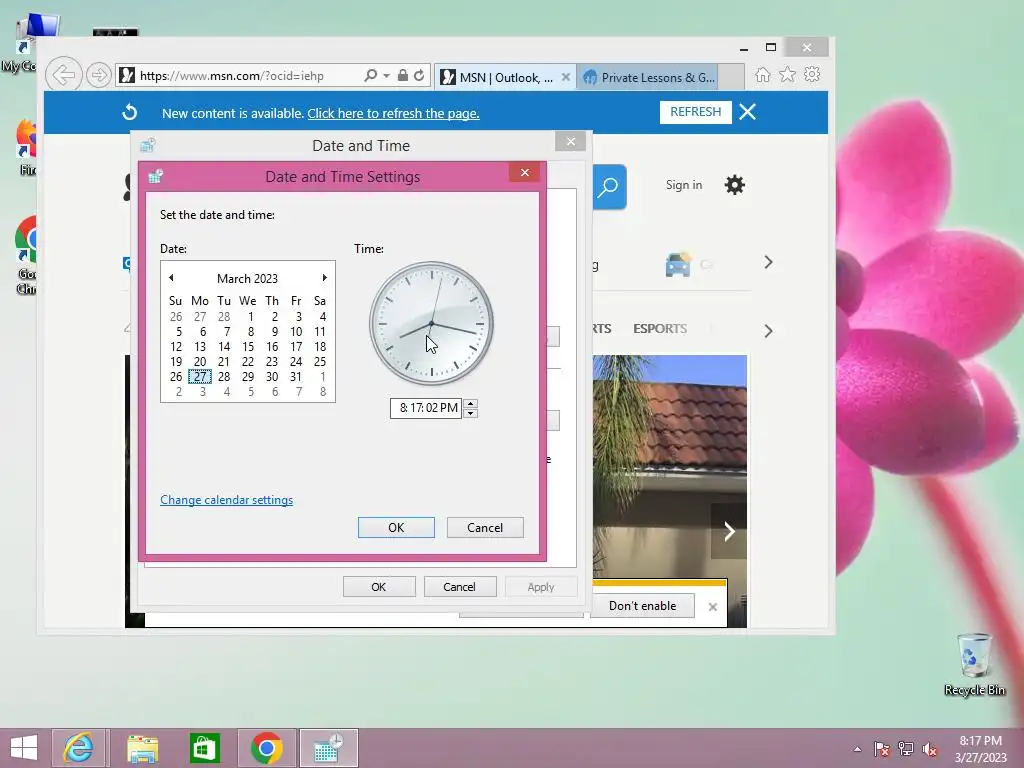
Task: Click the browser Back arrow button
Action: tap(63, 75)
